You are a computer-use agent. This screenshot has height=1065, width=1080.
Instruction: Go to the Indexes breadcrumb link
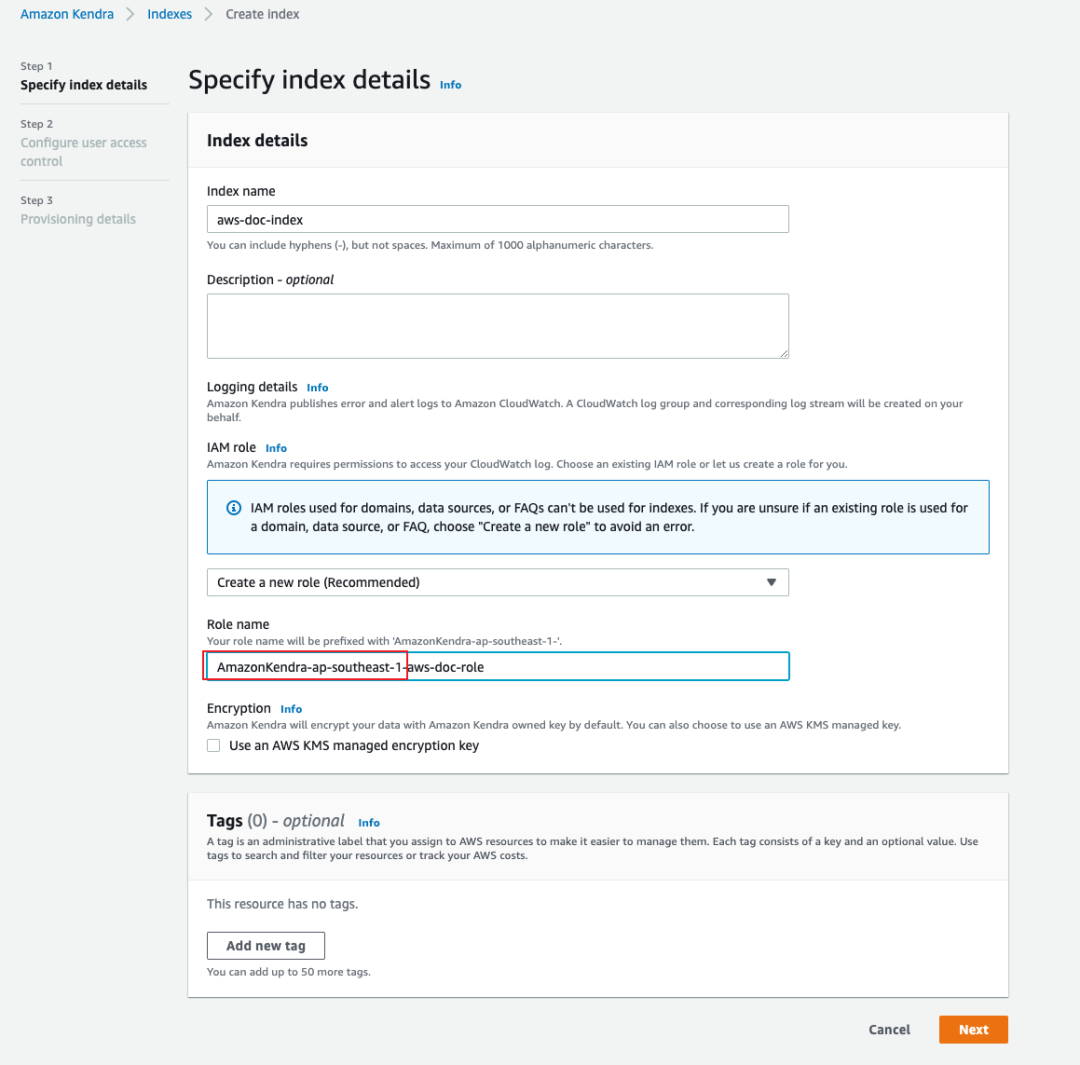coord(169,14)
